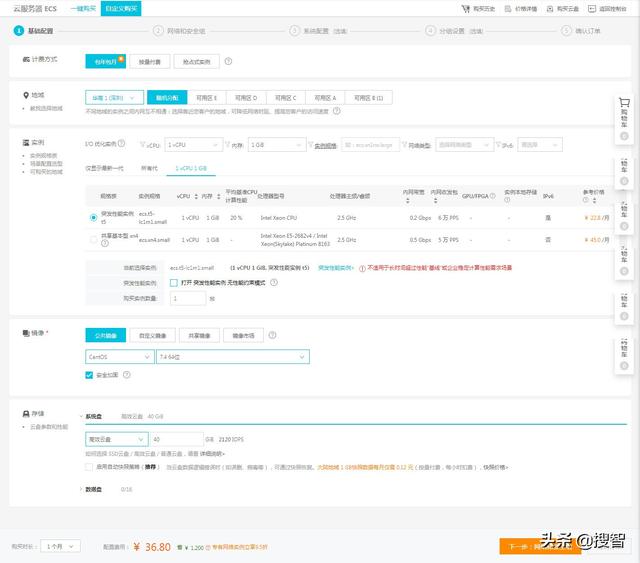The image size is (640, 563).
Task: Open the price details icon in top bar
Action: click(508, 9)
